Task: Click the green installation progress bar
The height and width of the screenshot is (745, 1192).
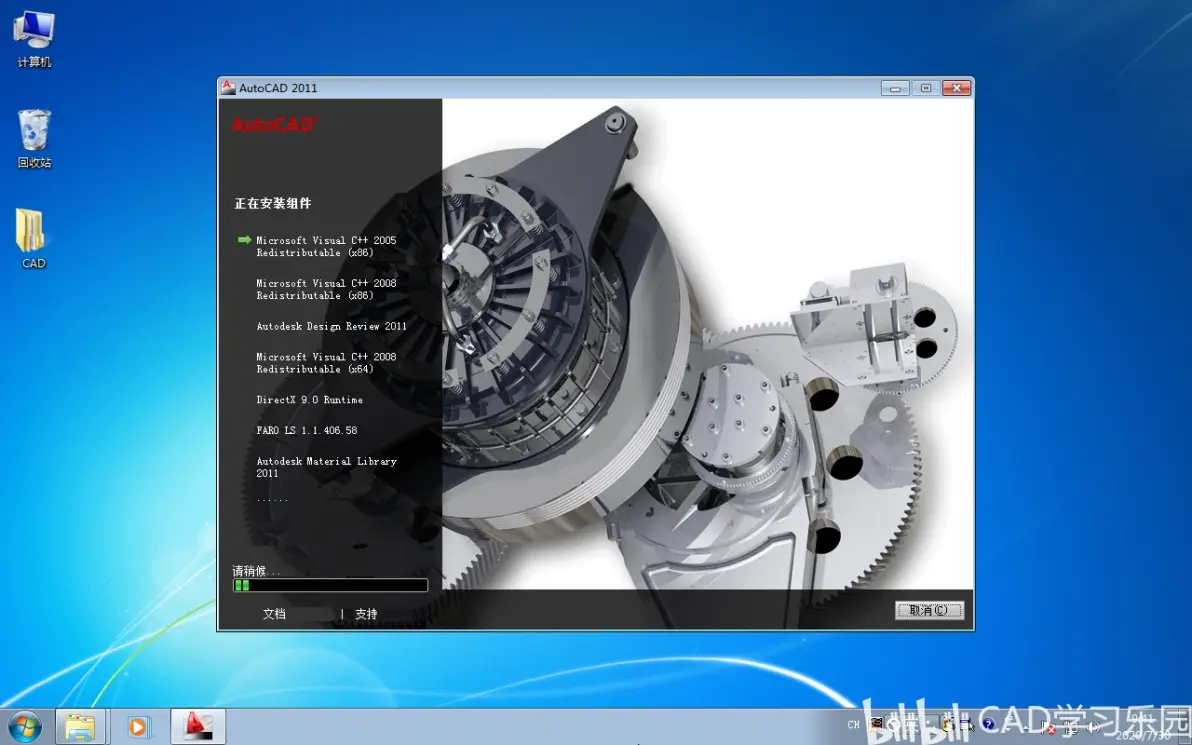Action: [x=331, y=585]
